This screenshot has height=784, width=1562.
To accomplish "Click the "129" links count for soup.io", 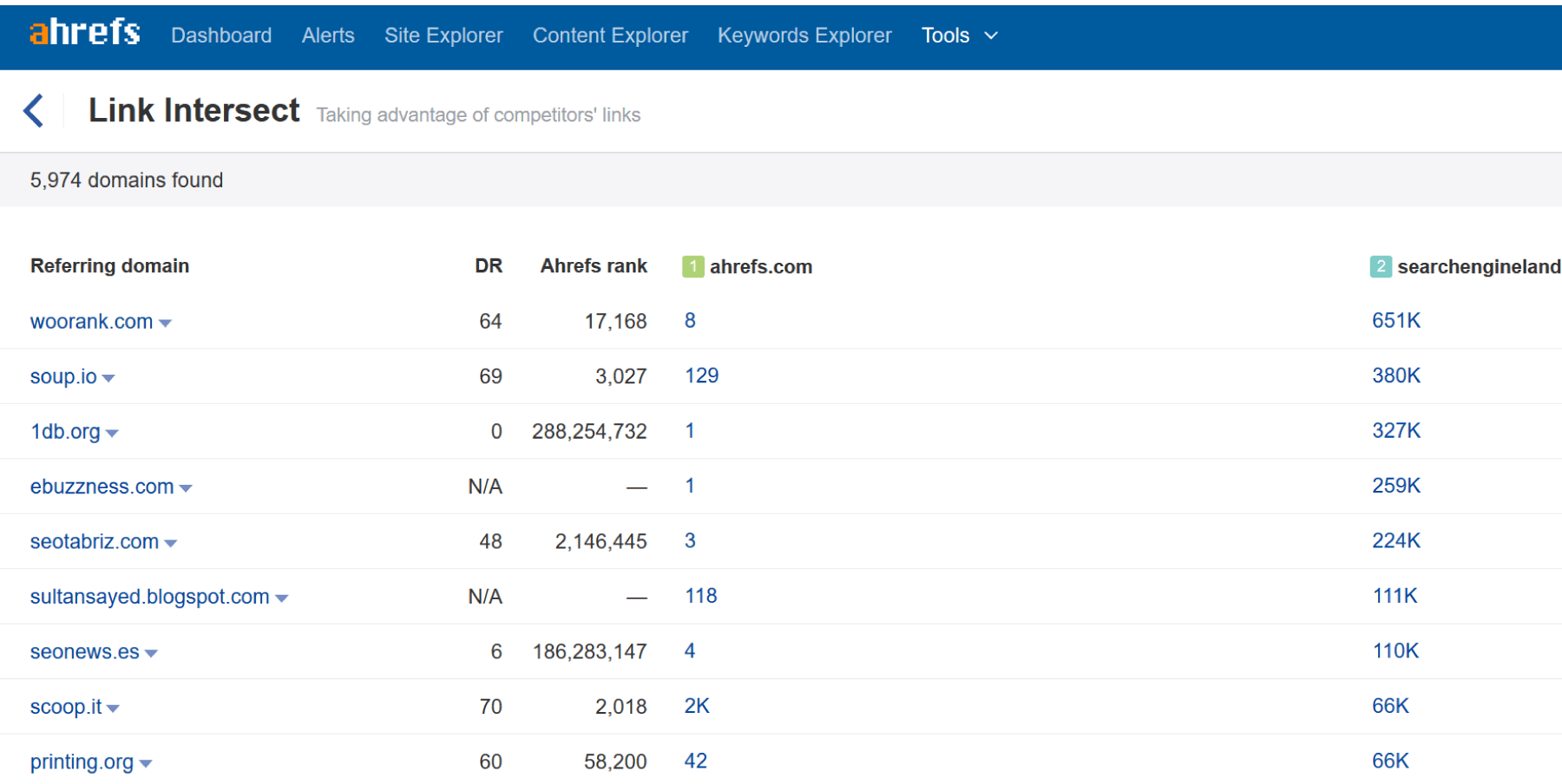I will [701, 376].
